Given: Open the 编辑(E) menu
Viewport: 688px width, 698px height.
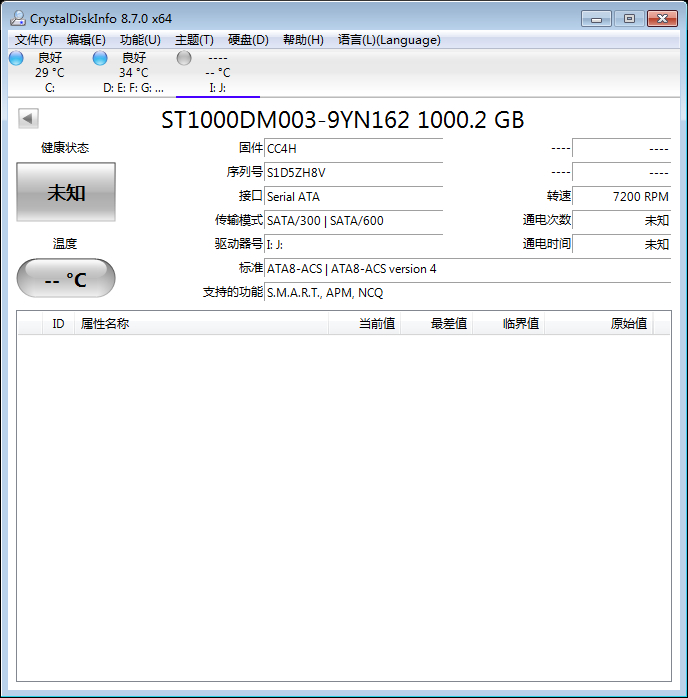Looking at the screenshot, I should click(86, 40).
